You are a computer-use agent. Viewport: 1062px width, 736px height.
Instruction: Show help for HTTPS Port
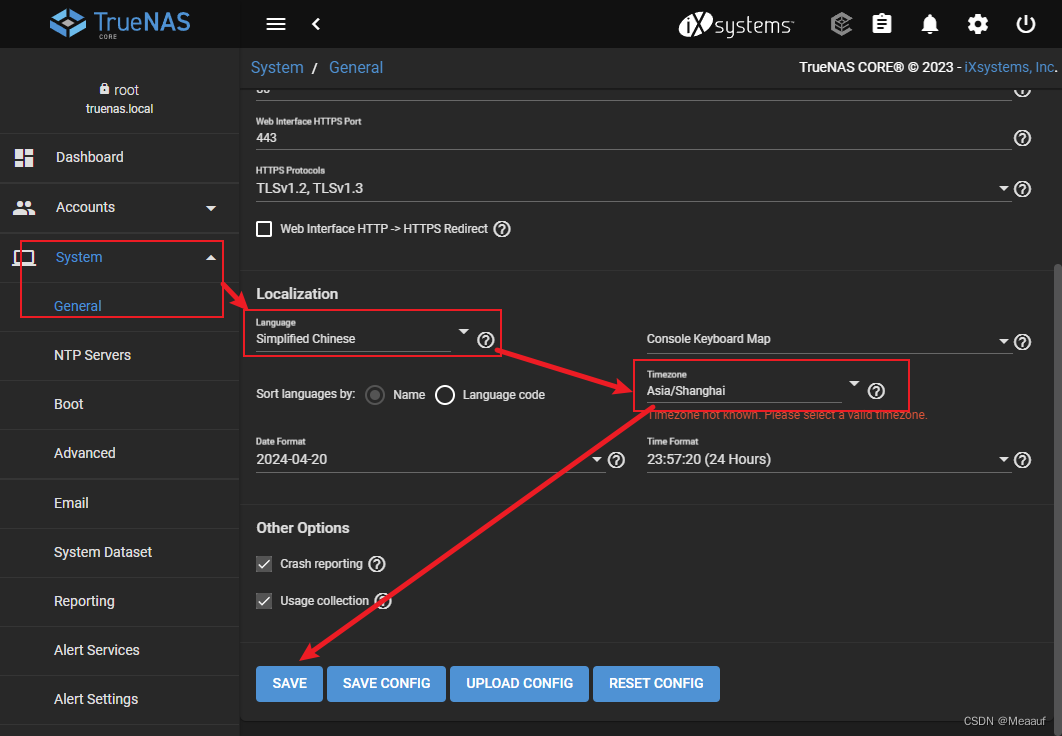(1022, 138)
